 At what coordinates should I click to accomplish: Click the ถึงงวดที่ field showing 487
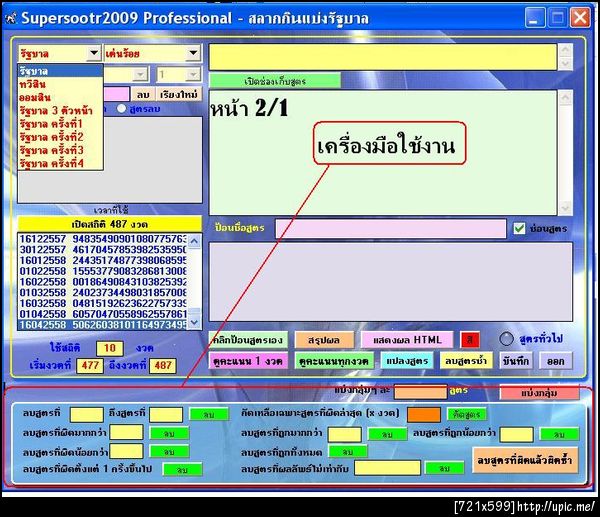(163, 365)
